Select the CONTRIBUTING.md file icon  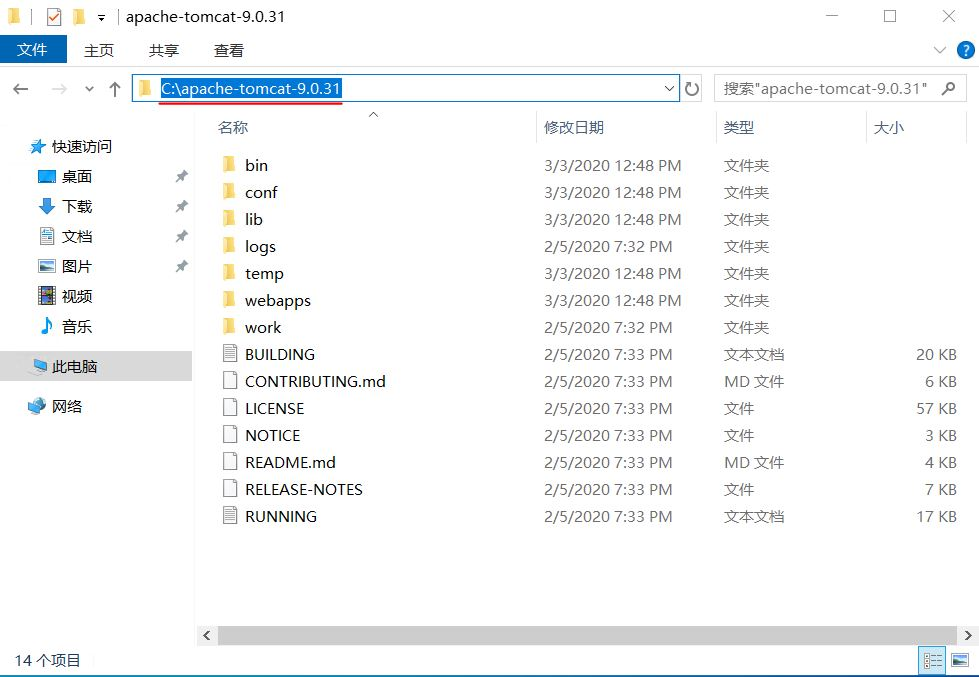tap(230, 380)
